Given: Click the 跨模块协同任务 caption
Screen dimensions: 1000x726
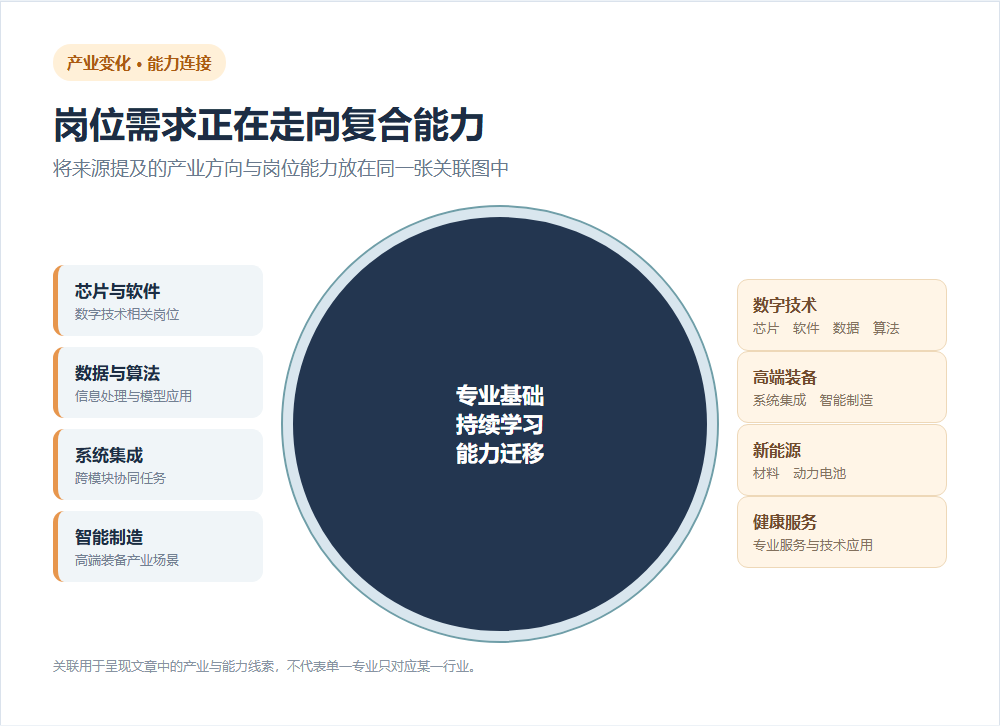Looking at the screenshot, I should point(120,478).
